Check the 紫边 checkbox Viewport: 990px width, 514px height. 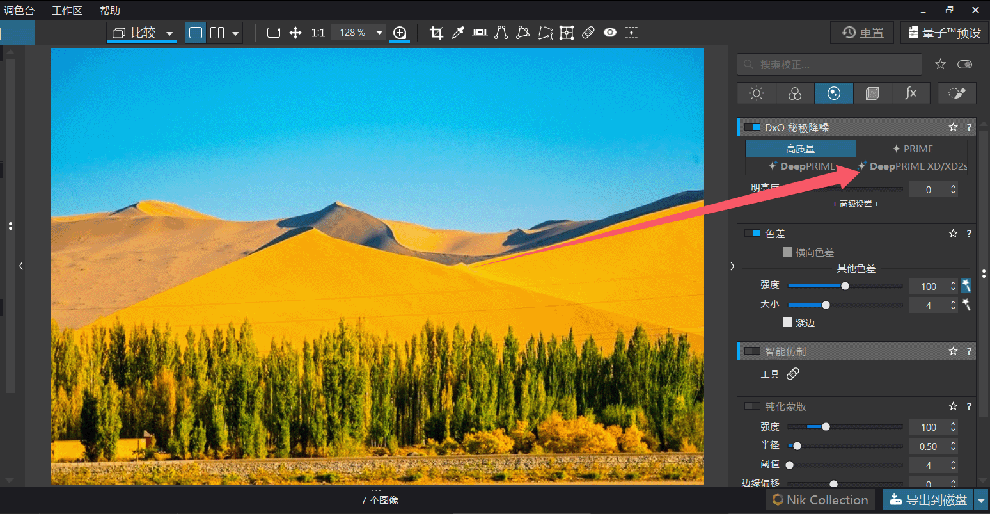pyautogui.click(x=787, y=322)
